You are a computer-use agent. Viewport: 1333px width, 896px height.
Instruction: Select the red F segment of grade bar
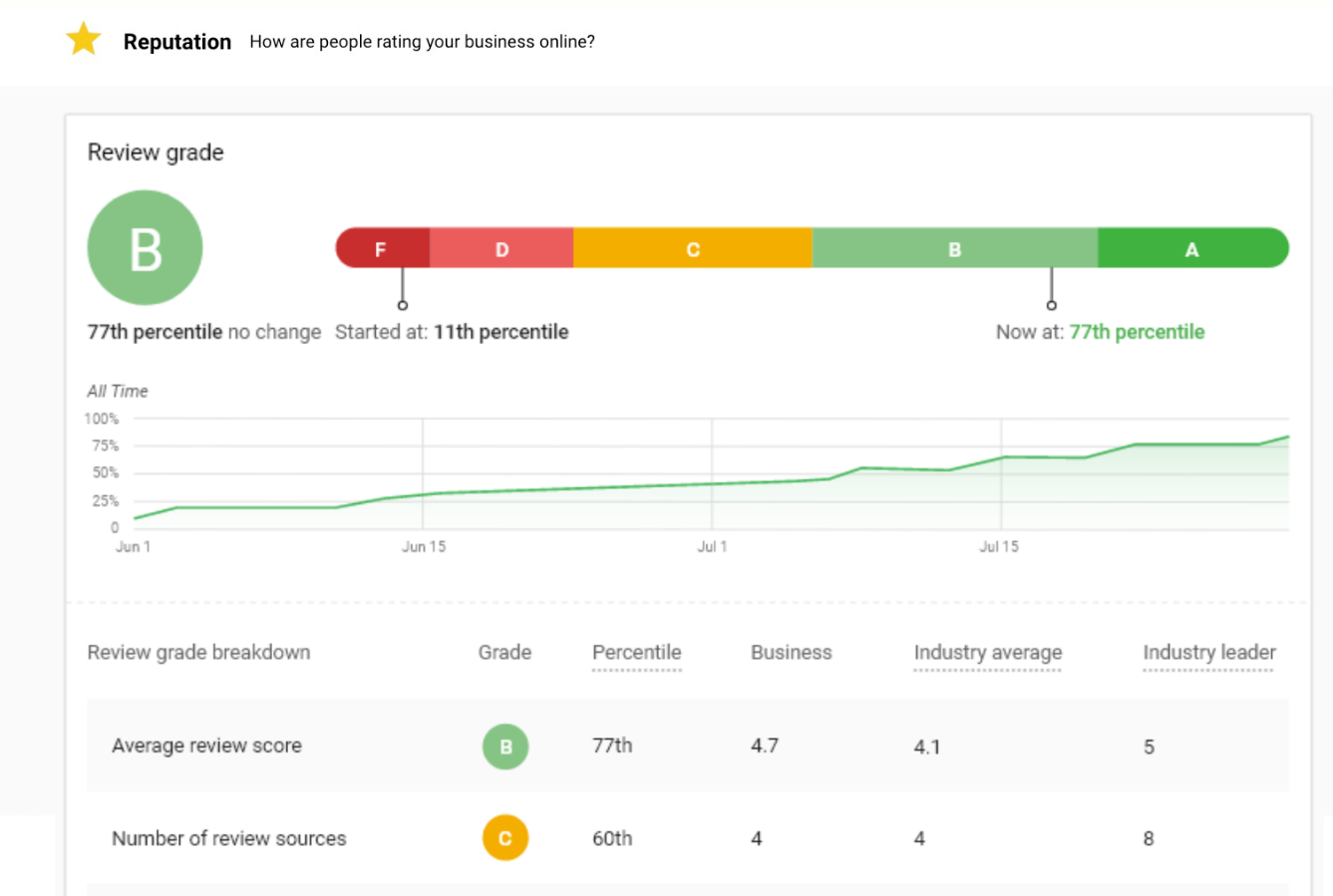(383, 248)
